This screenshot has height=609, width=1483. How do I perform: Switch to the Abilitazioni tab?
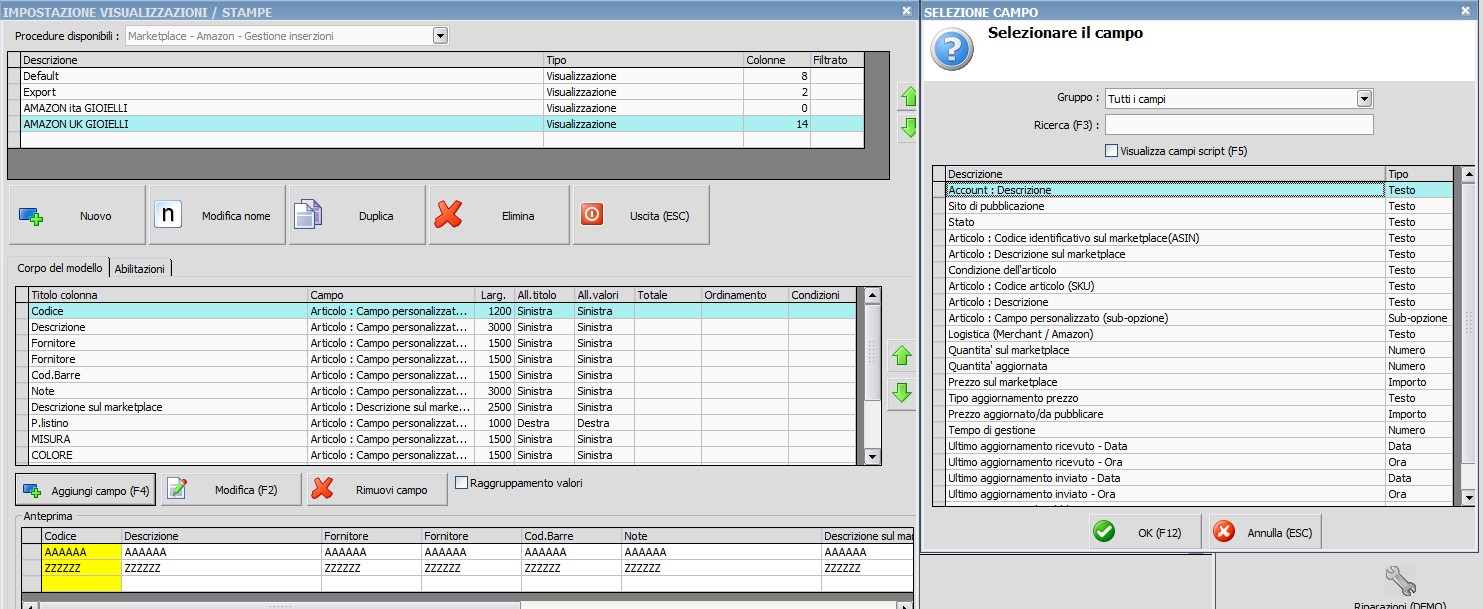tap(141, 269)
